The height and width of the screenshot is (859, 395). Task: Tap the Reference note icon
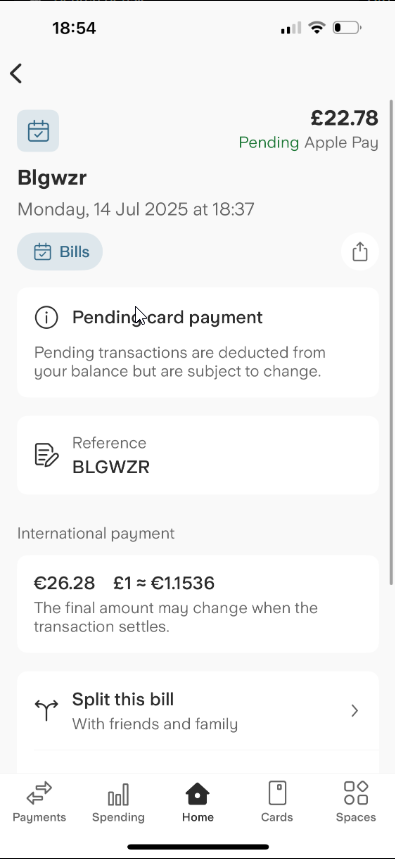pyautogui.click(x=46, y=455)
